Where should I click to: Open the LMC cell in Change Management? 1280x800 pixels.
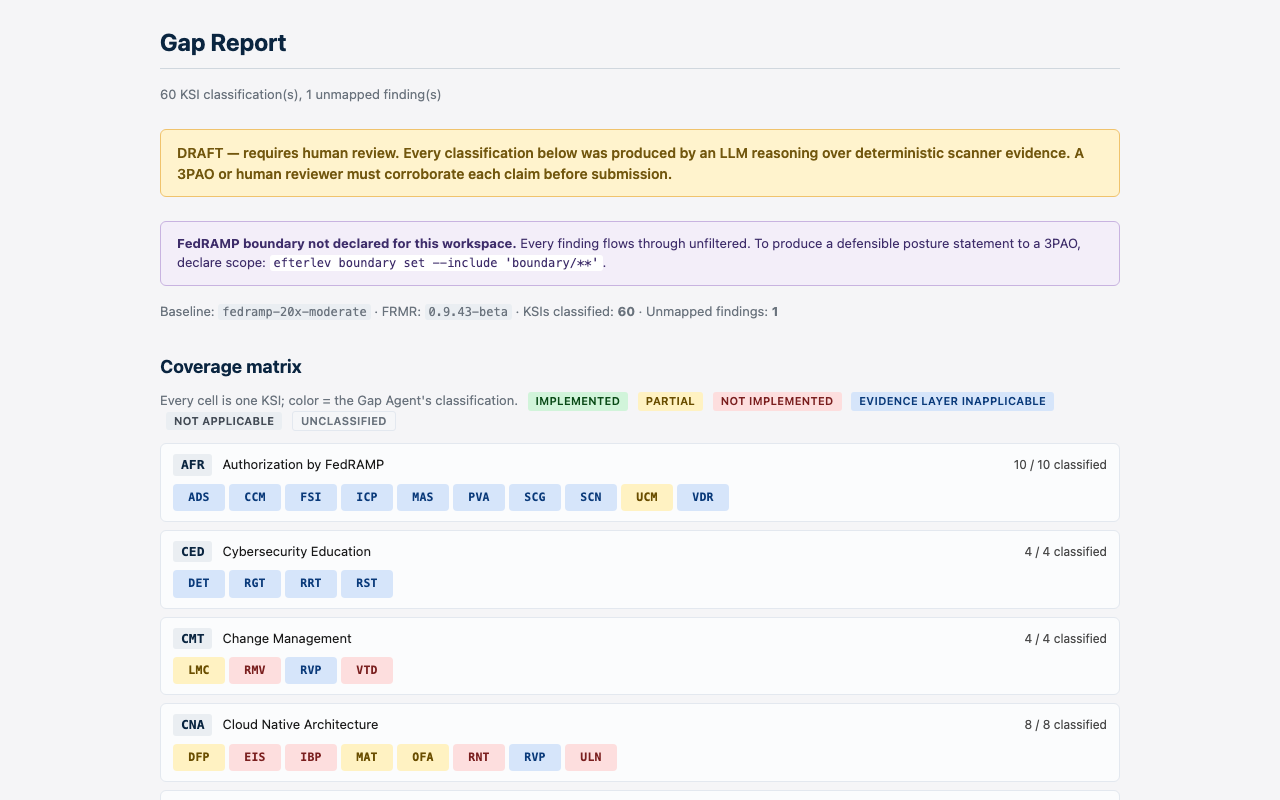(199, 670)
